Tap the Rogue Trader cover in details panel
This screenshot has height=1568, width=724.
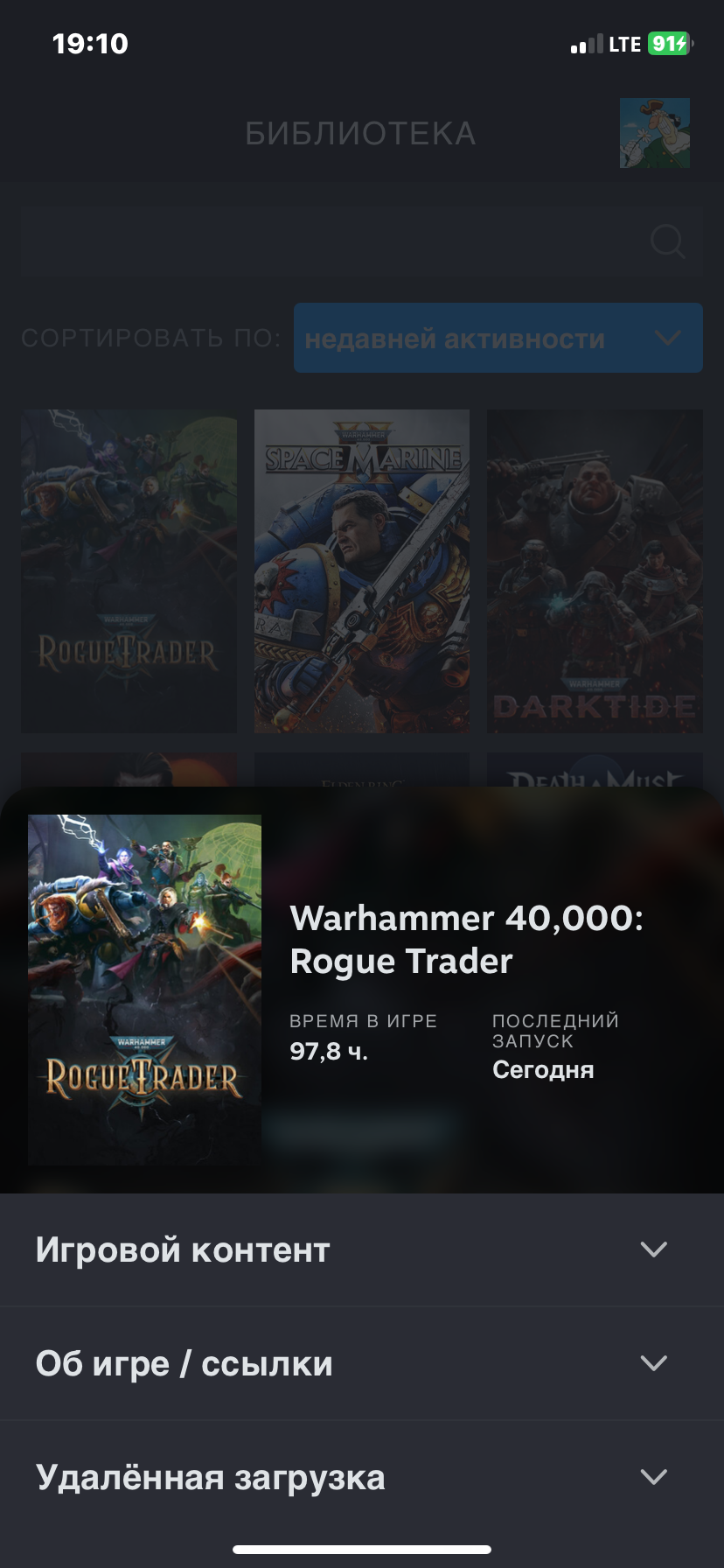point(144,990)
